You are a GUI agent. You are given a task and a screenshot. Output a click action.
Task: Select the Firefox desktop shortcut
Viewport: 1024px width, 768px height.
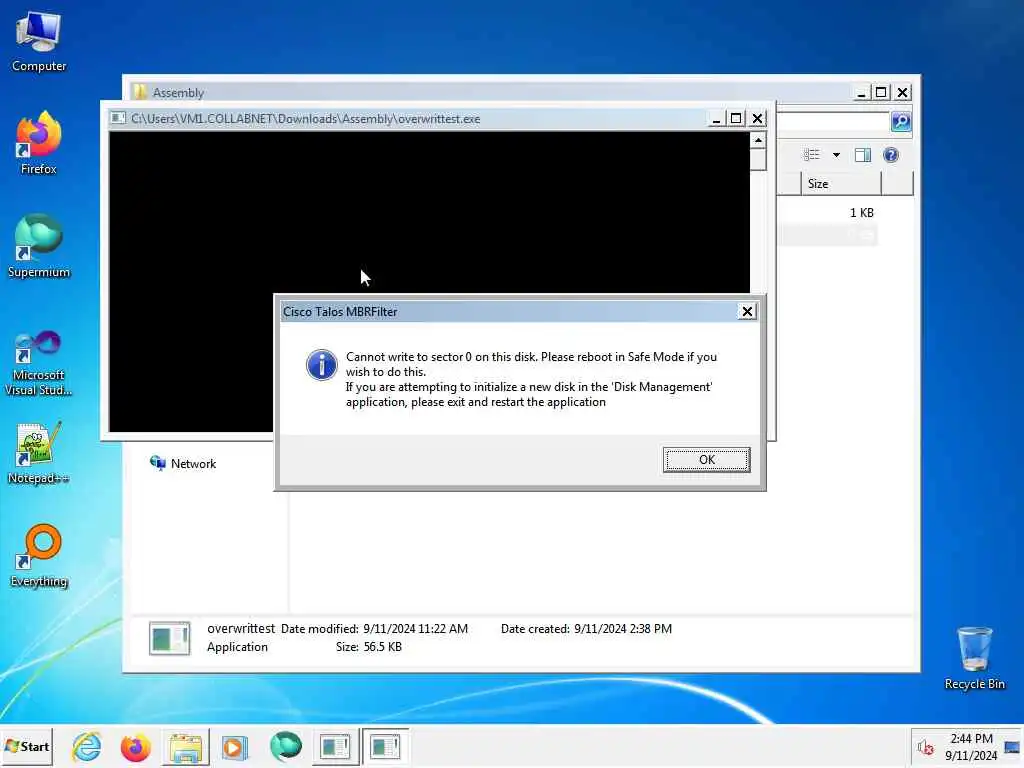click(x=39, y=143)
